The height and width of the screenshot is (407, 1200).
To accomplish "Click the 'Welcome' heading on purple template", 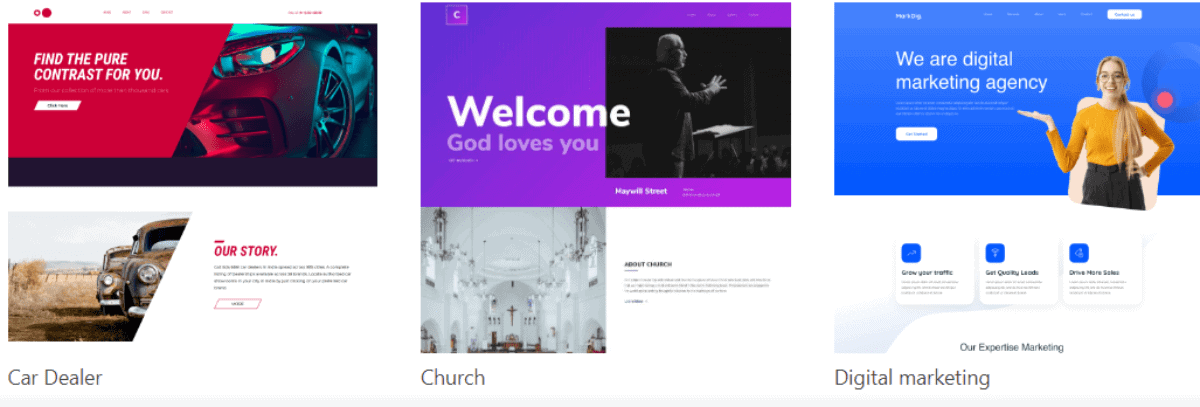I will point(539,111).
